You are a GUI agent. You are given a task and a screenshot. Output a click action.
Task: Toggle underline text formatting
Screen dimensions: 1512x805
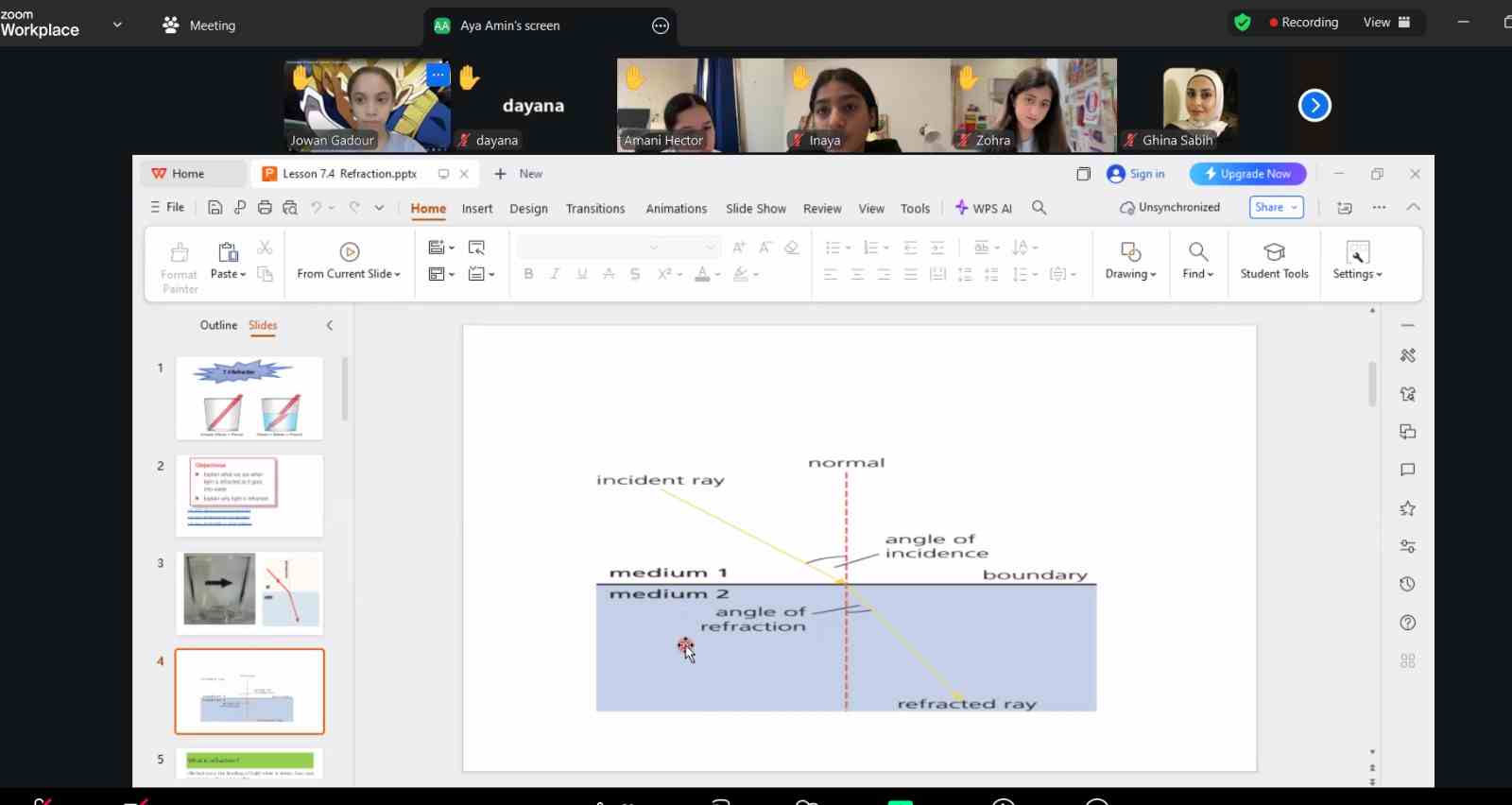point(582,274)
